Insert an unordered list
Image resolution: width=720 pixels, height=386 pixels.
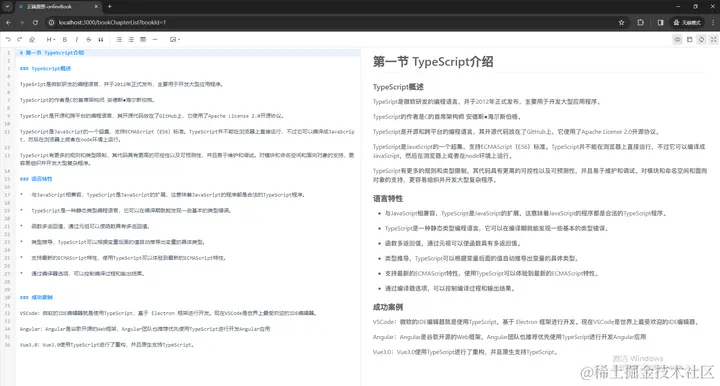(119, 39)
